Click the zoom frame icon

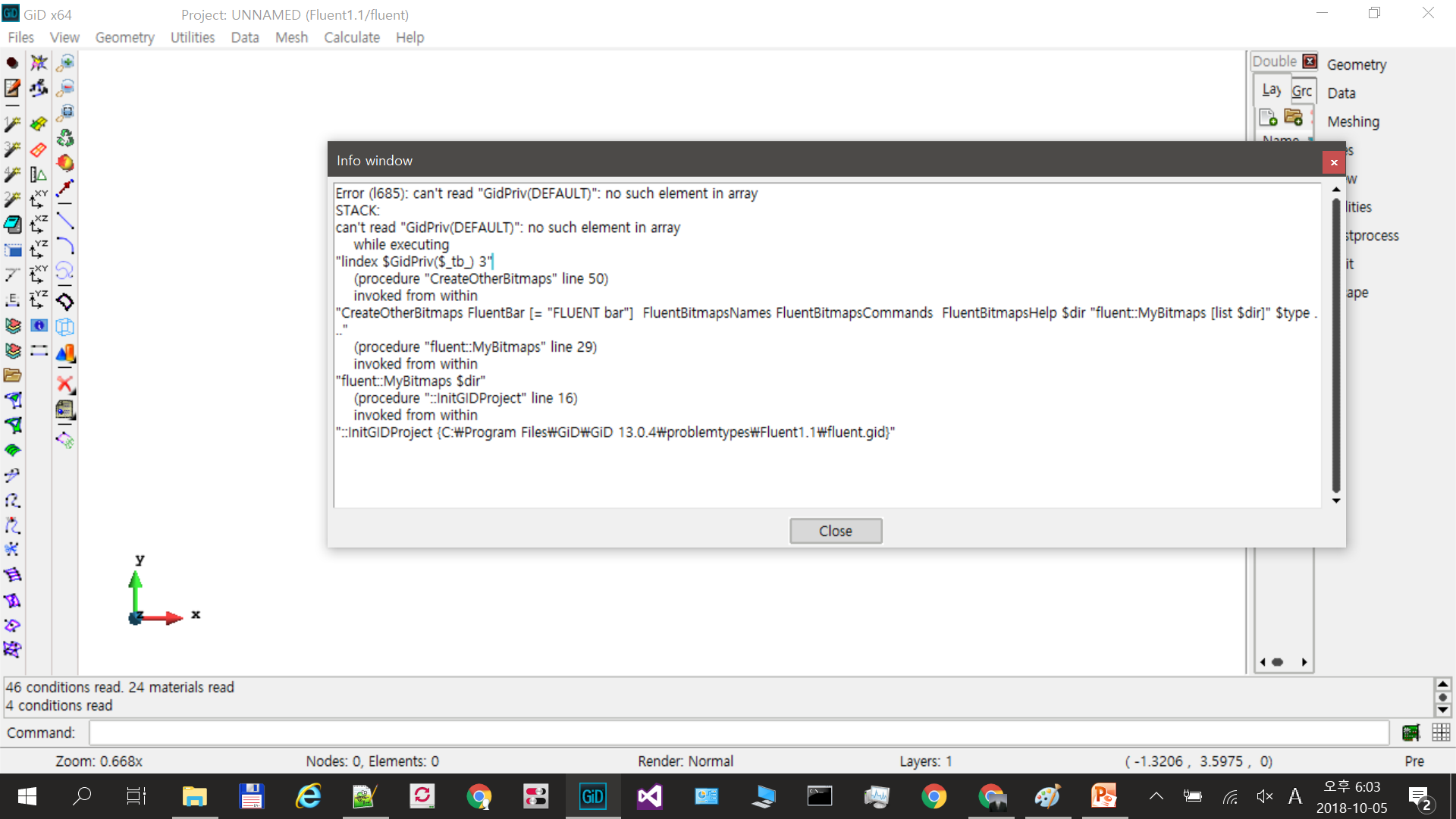[x=66, y=113]
